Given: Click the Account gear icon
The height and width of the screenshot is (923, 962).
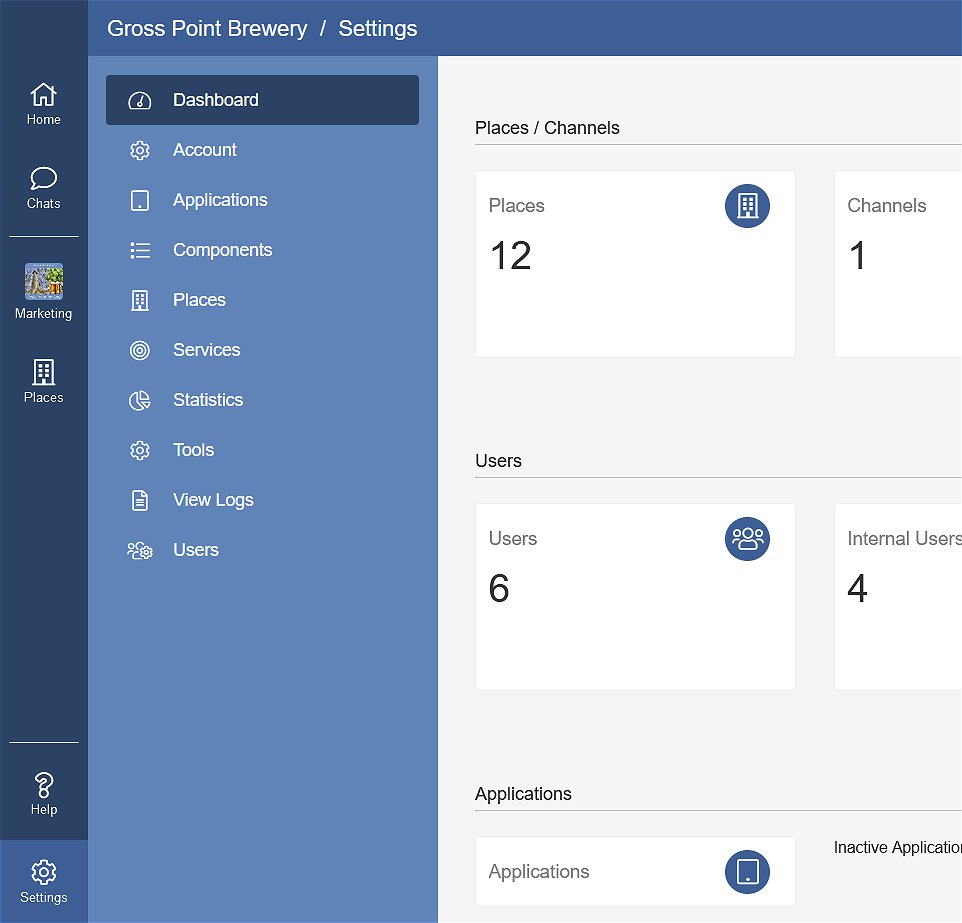Looking at the screenshot, I should (x=140, y=150).
